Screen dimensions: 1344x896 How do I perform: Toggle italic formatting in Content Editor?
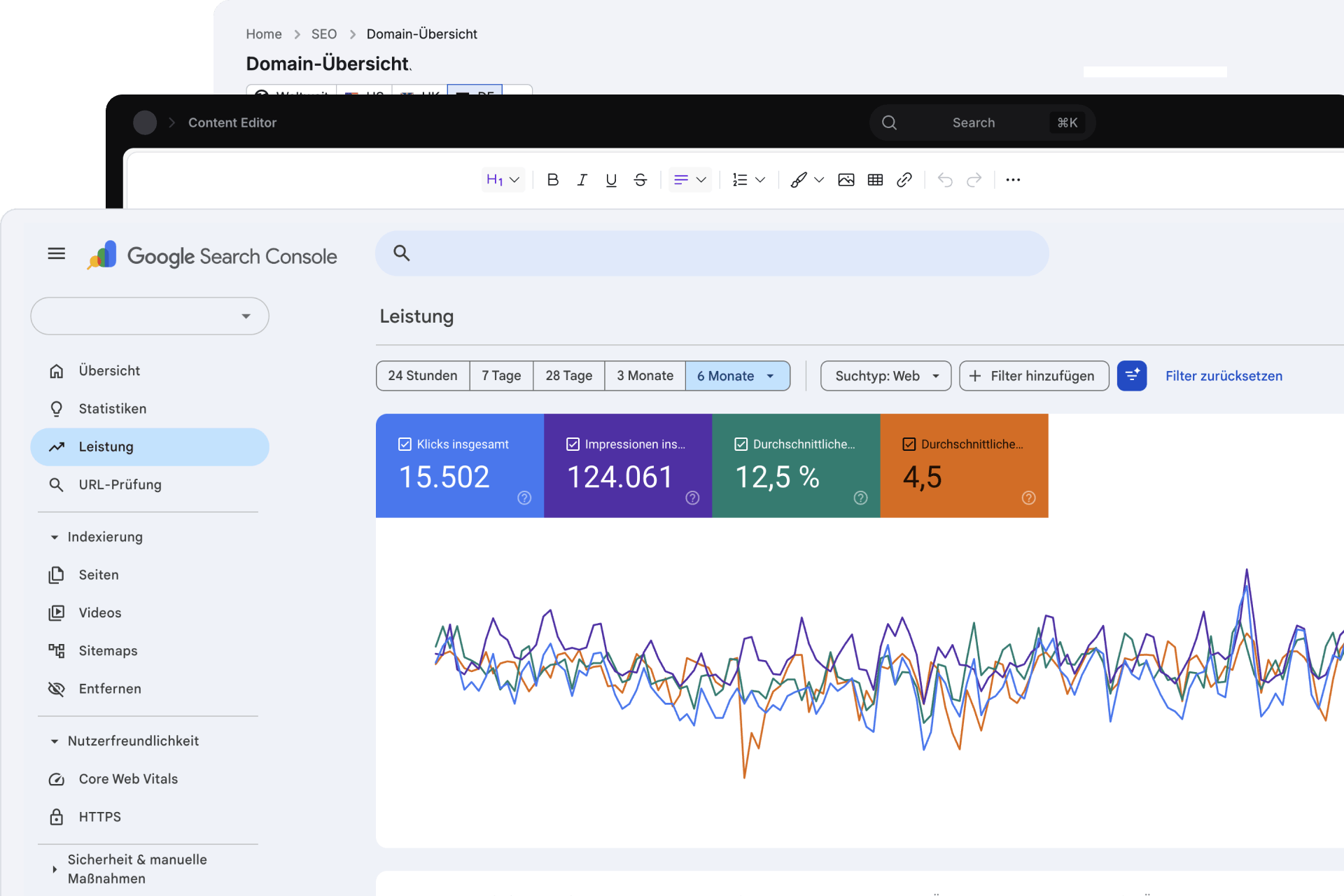[582, 180]
